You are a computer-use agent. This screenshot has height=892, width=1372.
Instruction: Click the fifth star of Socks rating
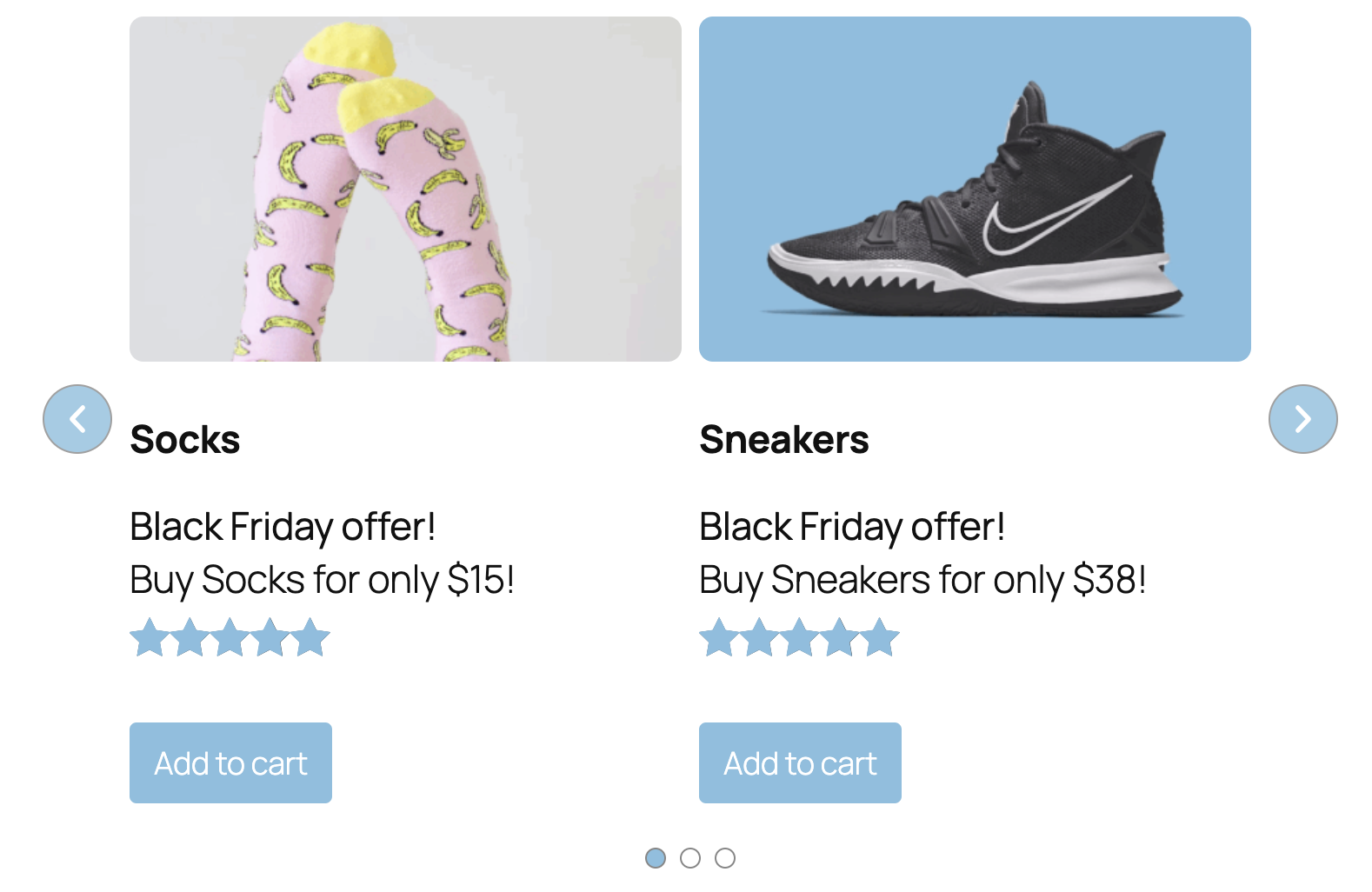(310, 637)
